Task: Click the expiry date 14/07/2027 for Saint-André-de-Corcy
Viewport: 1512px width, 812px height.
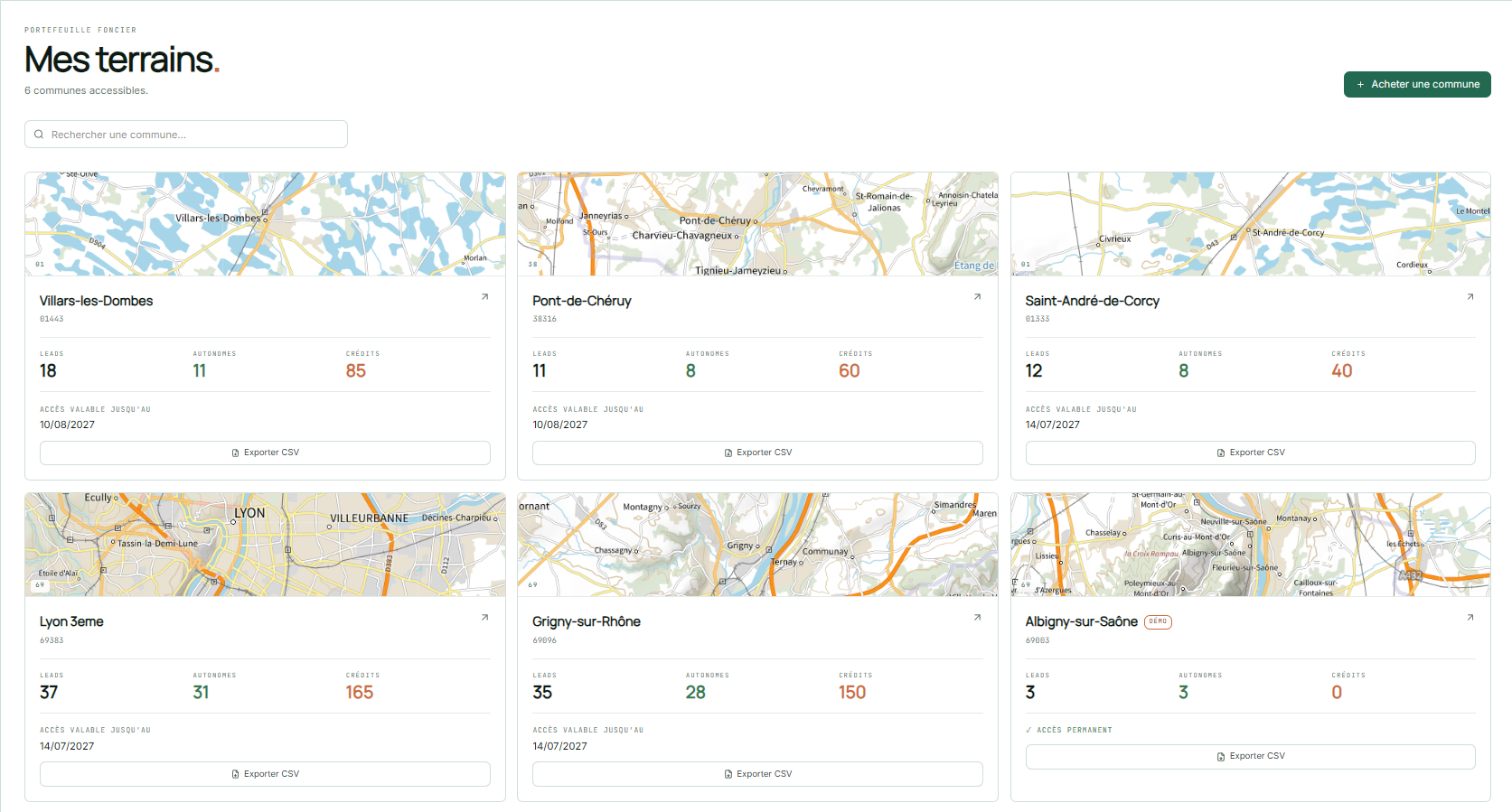Action: [x=1053, y=425]
